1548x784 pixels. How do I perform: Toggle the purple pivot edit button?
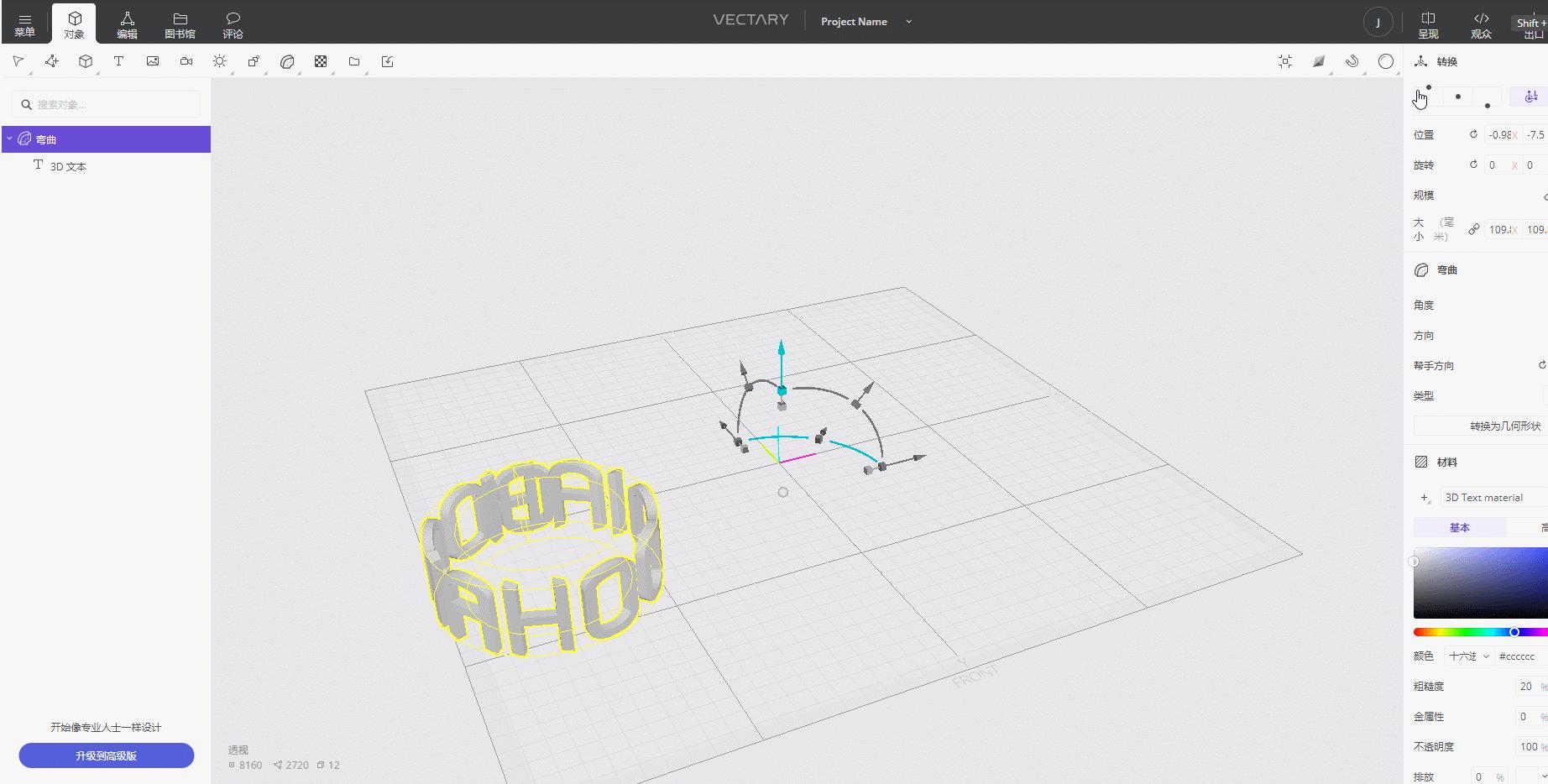1530,97
